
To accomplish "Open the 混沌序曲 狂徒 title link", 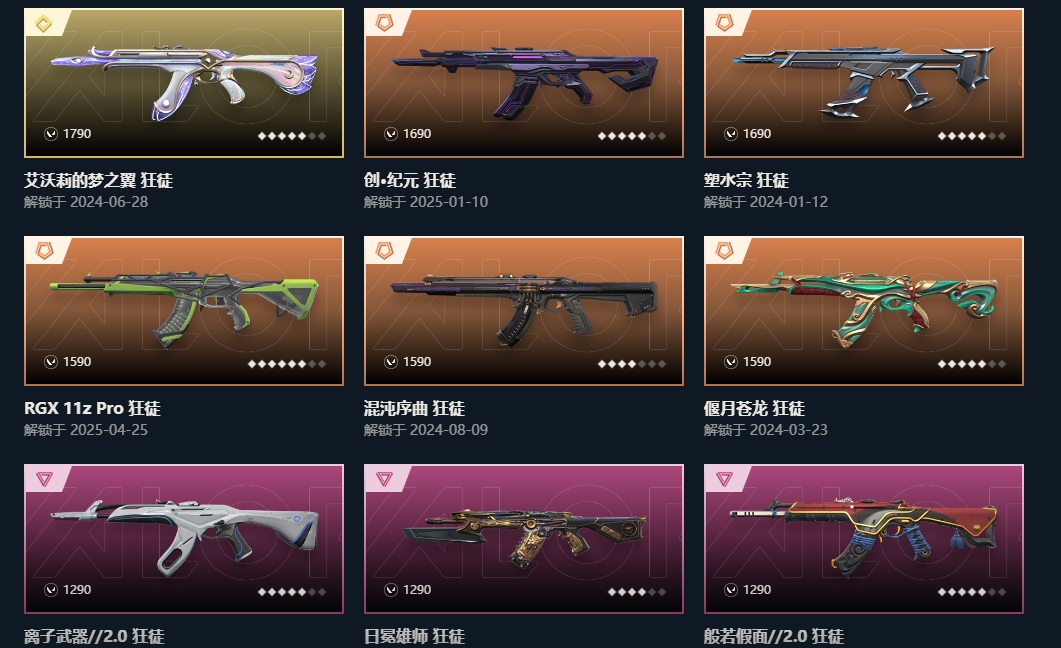I will 414,409.
